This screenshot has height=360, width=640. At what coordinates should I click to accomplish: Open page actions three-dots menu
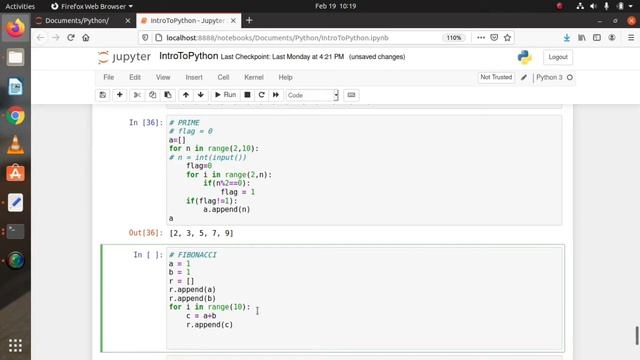click(x=481, y=38)
